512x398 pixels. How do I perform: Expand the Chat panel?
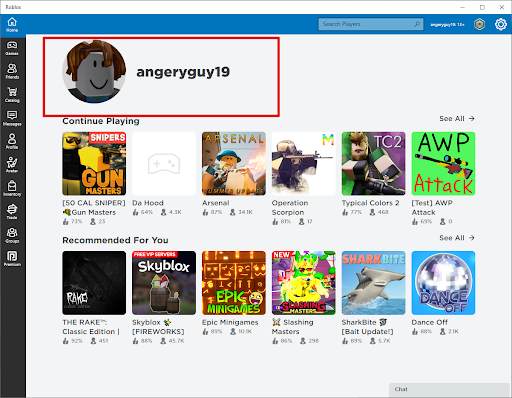[450, 389]
